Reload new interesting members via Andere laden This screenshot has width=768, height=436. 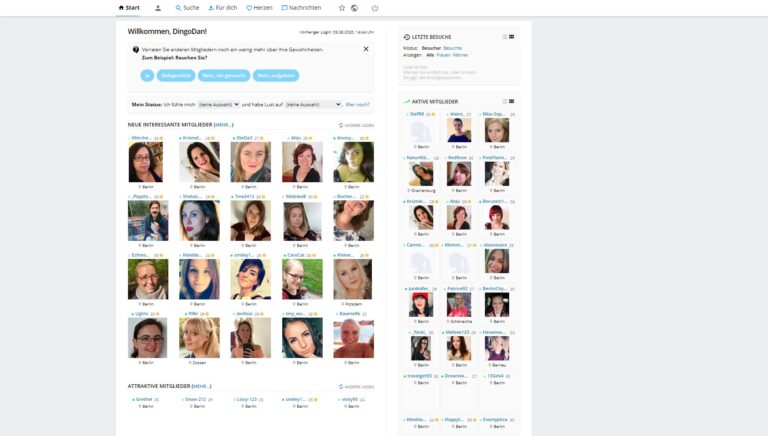point(357,125)
